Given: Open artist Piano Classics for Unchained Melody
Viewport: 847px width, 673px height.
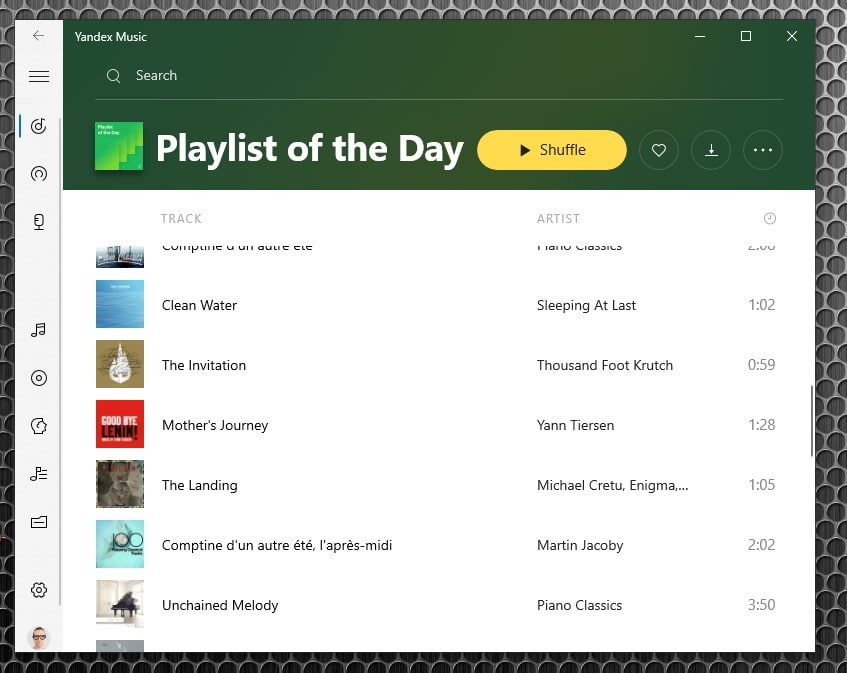Looking at the screenshot, I should tap(579, 605).
